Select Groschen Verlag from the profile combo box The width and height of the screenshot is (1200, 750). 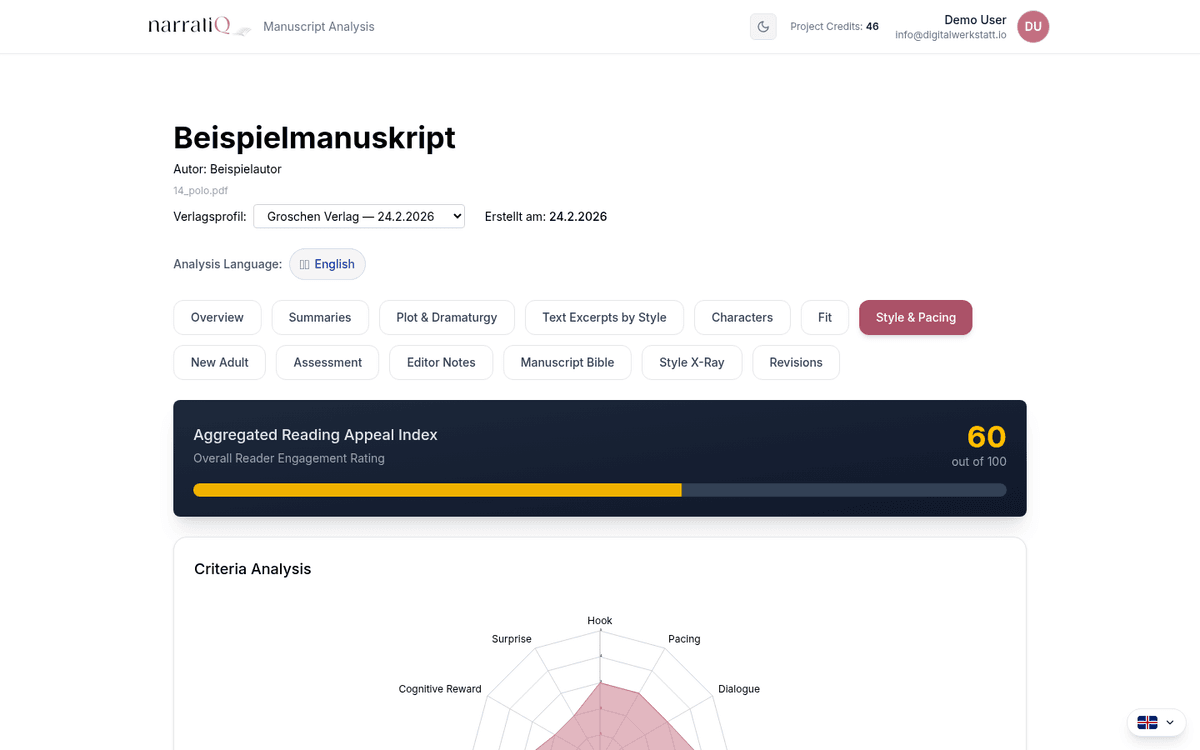click(x=358, y=215)
